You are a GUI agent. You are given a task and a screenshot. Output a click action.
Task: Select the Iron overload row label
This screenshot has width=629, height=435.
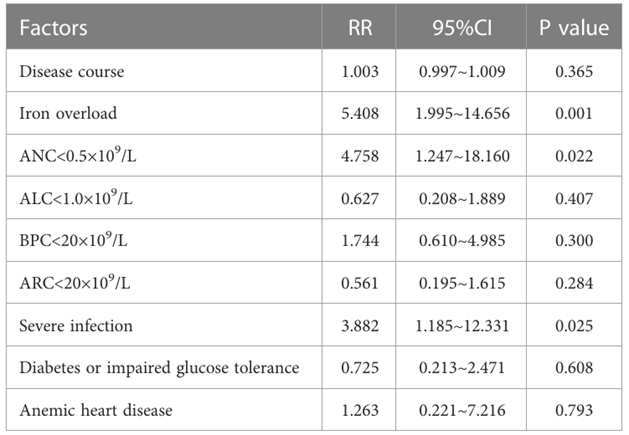69,115
